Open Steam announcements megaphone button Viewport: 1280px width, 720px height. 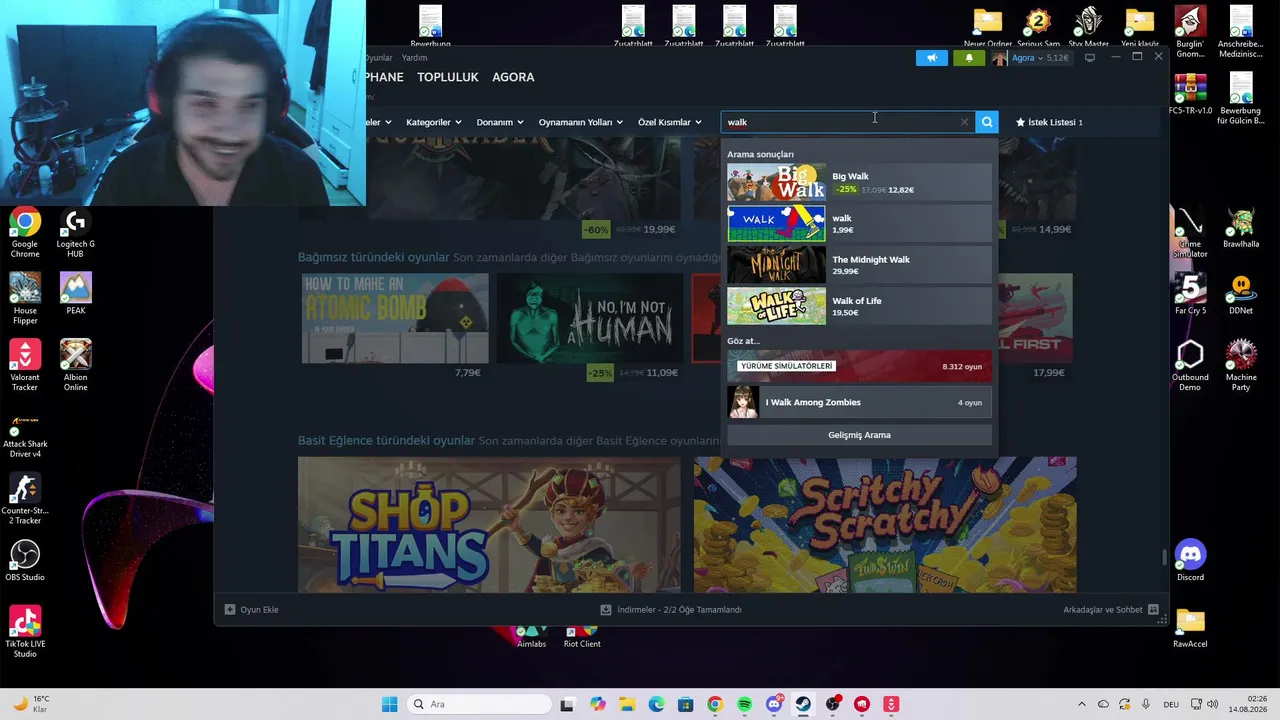tap(932, 58)
